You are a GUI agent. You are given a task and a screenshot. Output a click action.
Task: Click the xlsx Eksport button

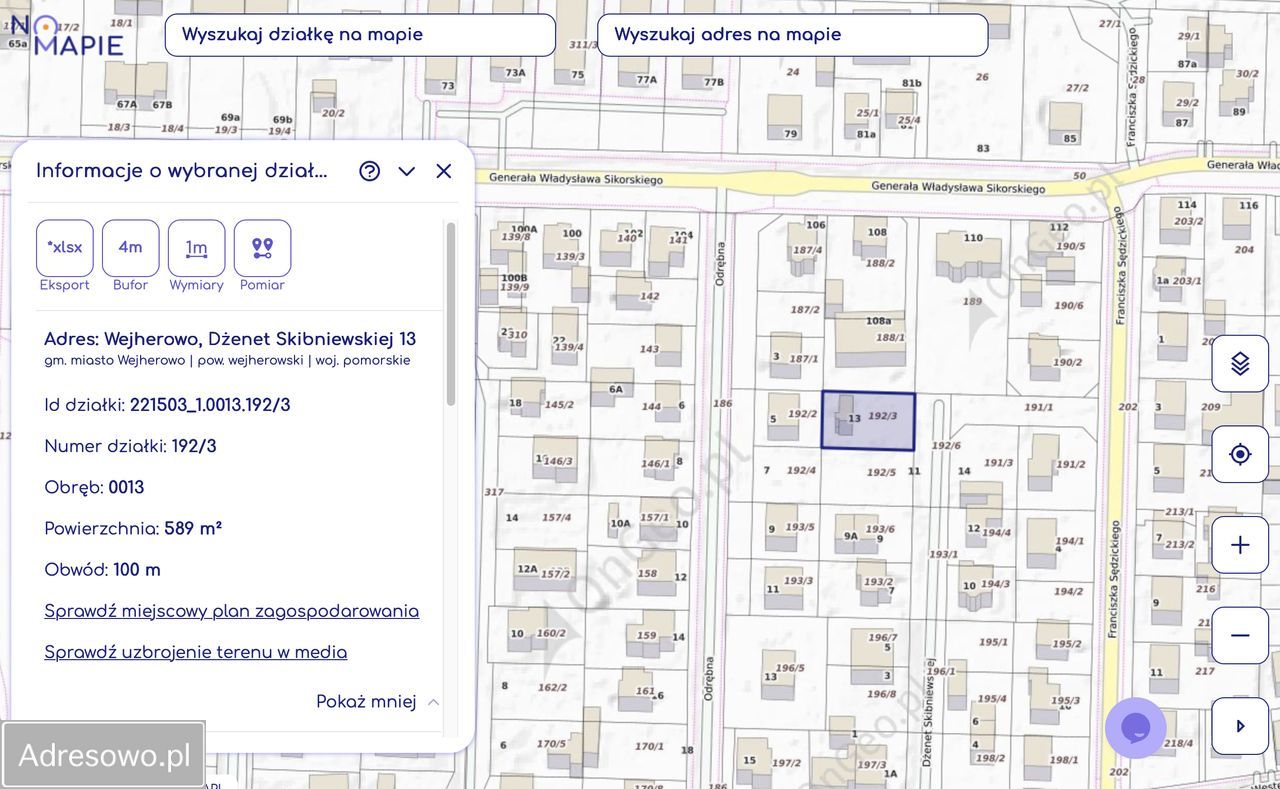coord(65,248)
